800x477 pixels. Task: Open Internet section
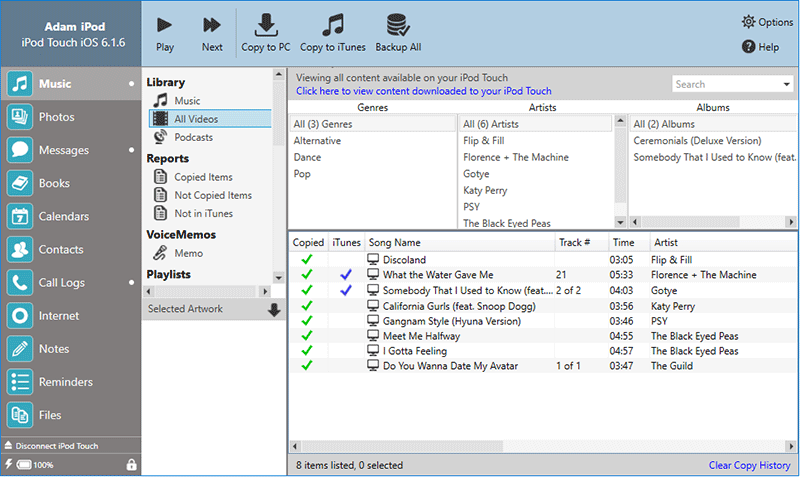coord(71,316)
